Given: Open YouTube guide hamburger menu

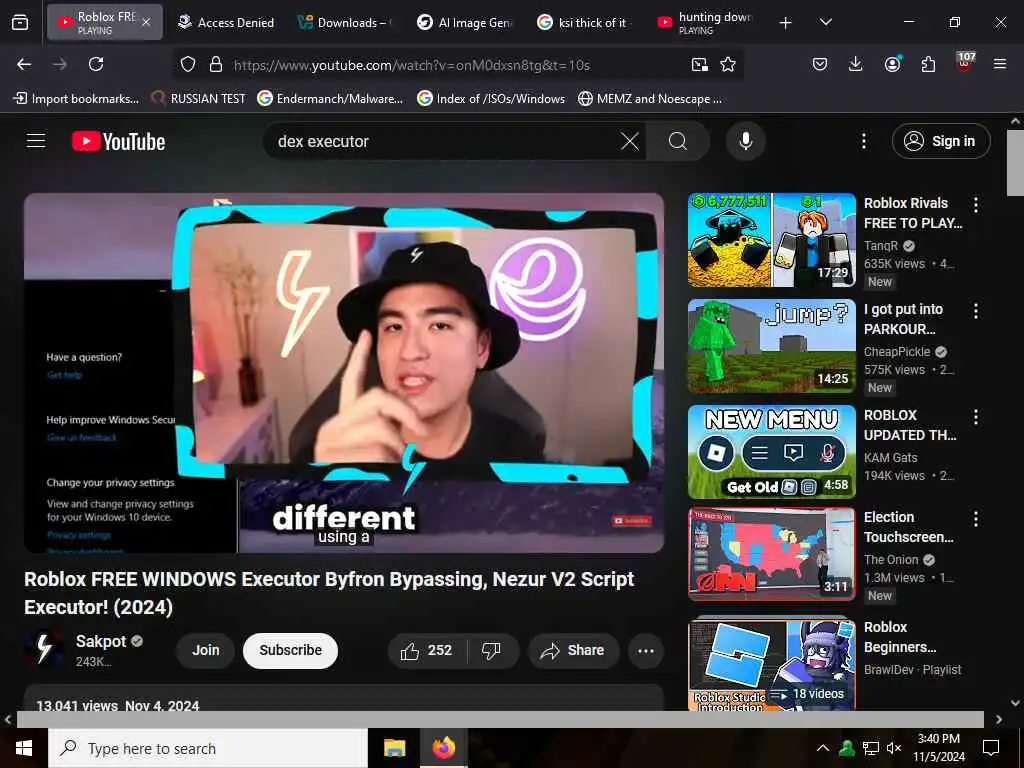Looking at the screenshot, I should pyautogui.click(x=36, y=141).
